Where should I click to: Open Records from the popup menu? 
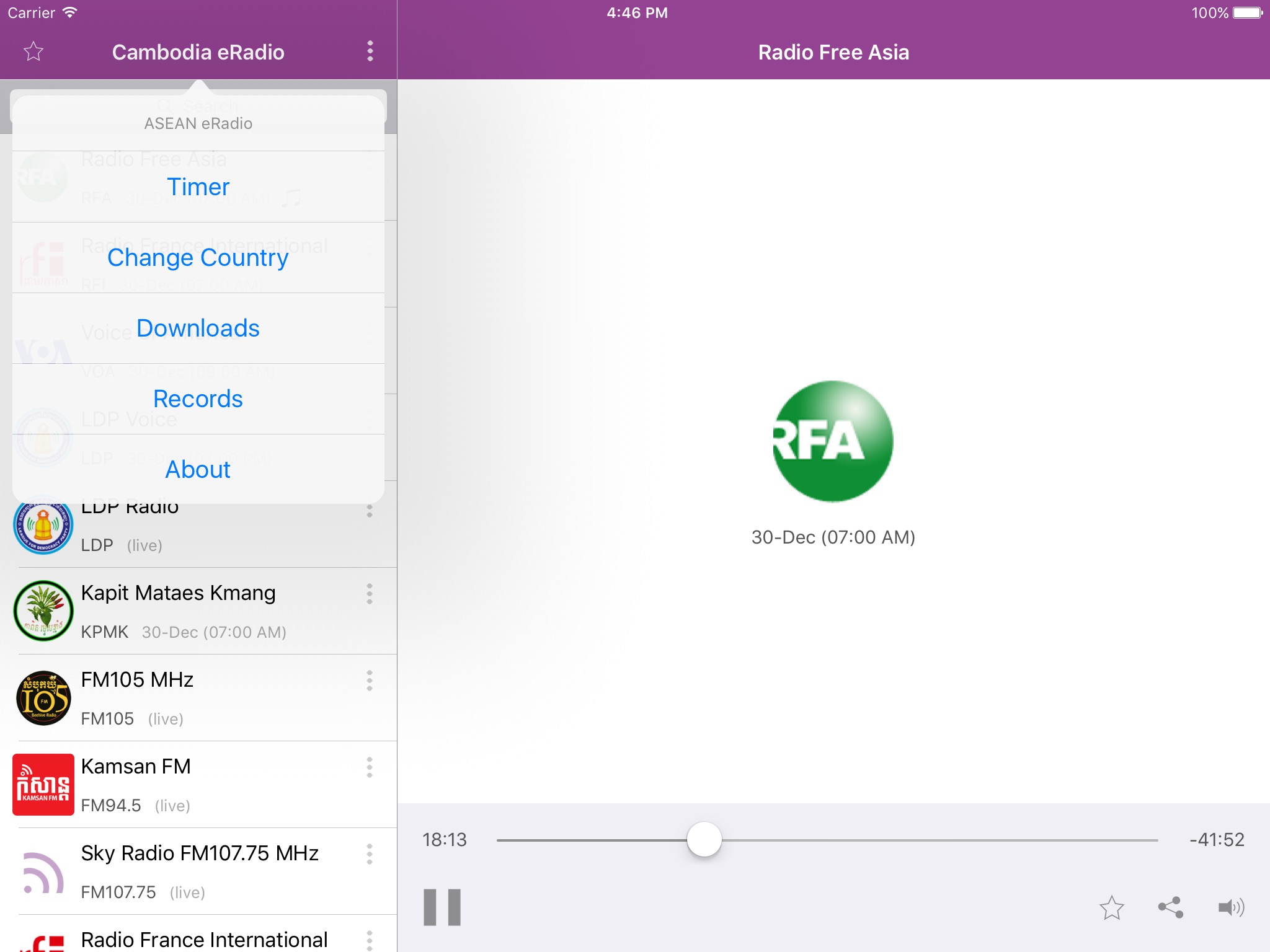point(198,399)
